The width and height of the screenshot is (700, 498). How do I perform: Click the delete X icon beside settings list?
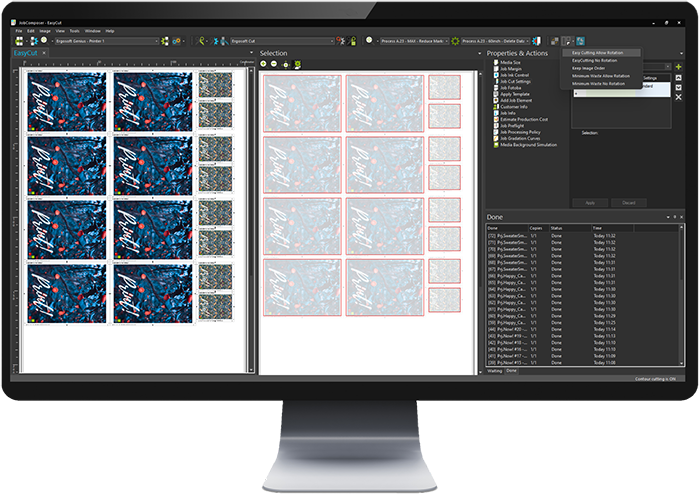(678, 97)
